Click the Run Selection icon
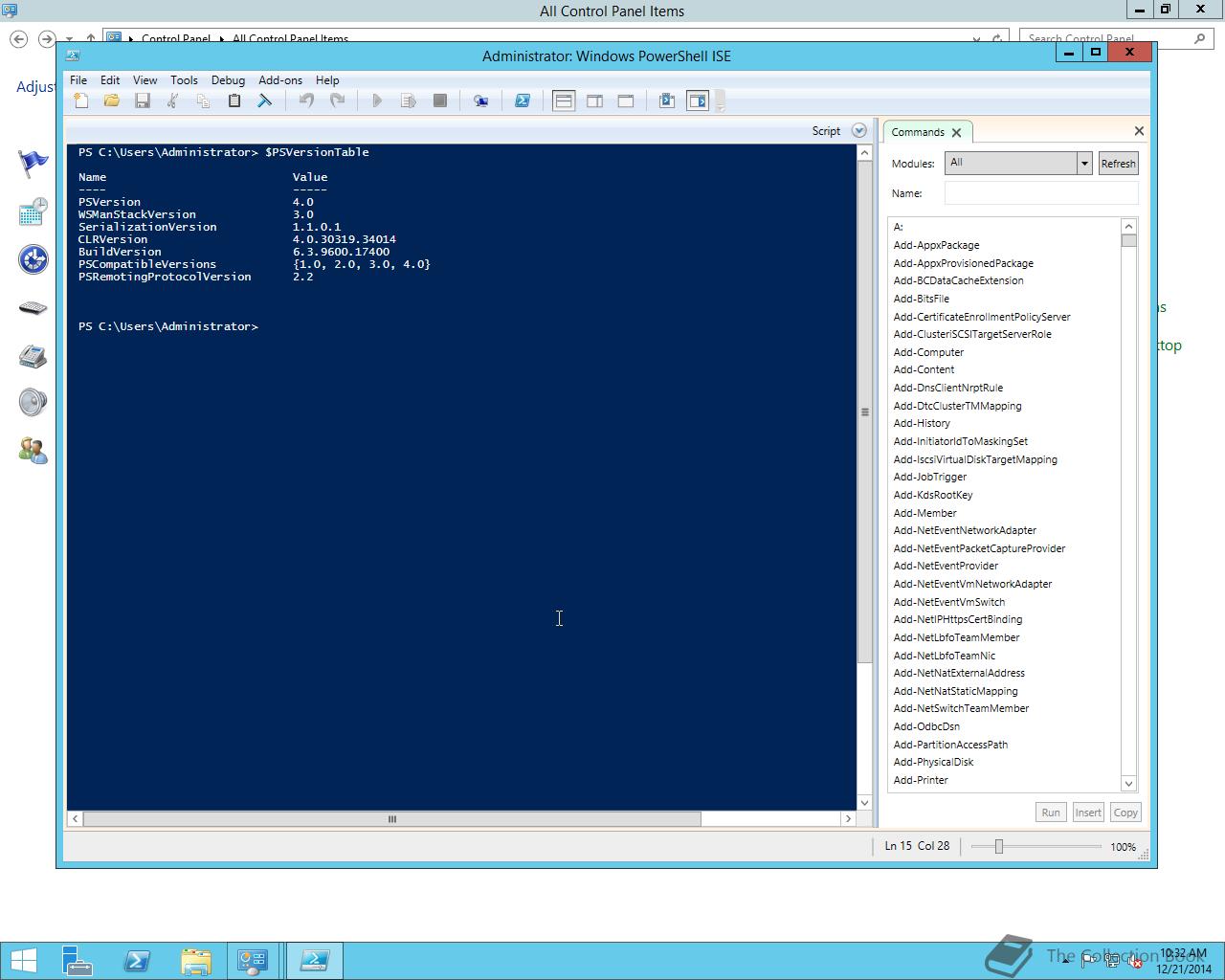The image size is (1225, 980). coord(409,100)
